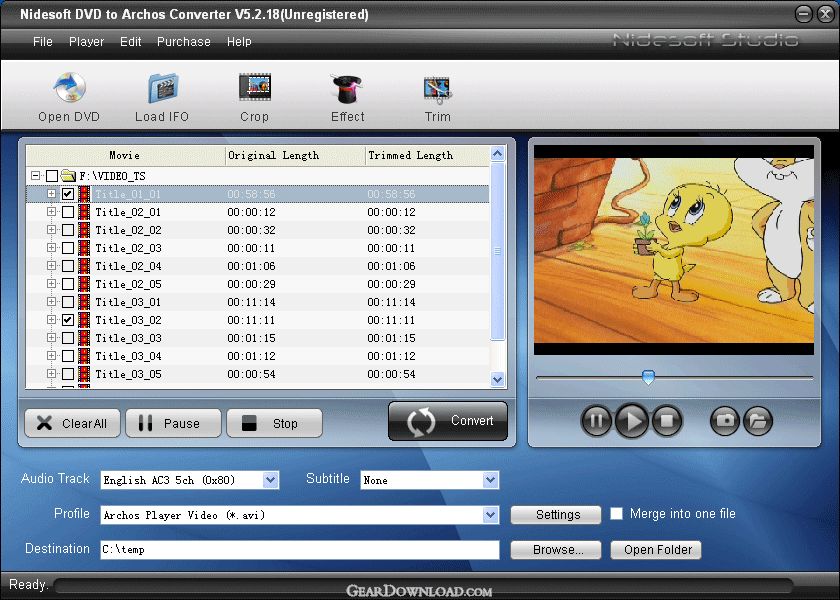Check the Title_02_04 checkbox
This screenshot has width=840, height=600.
click(x=68, y=266)
